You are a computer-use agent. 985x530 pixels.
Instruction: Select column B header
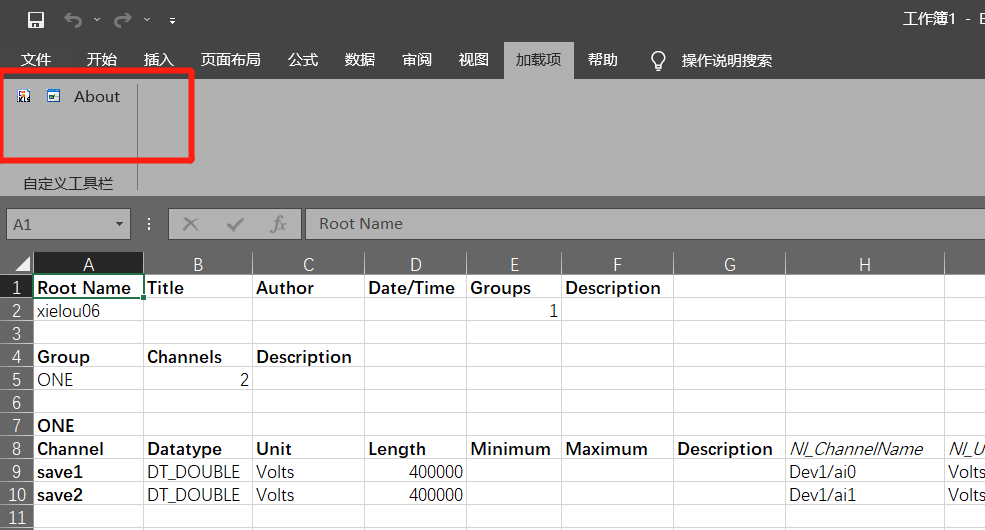[x=198, y=264]
